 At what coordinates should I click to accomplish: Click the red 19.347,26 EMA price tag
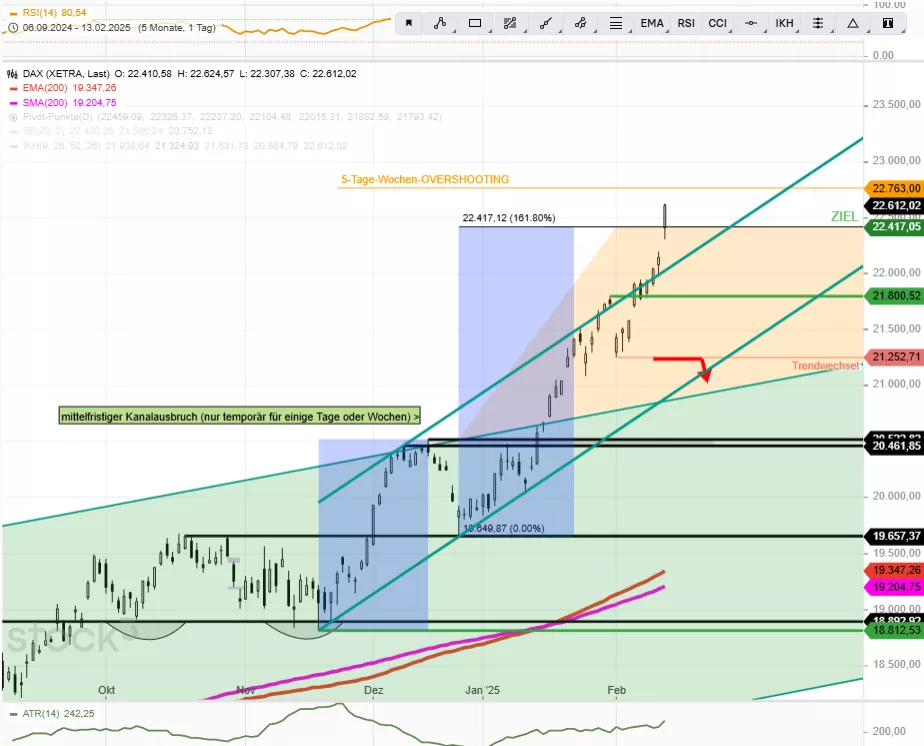pyautogui.click(x=895, y=570)
